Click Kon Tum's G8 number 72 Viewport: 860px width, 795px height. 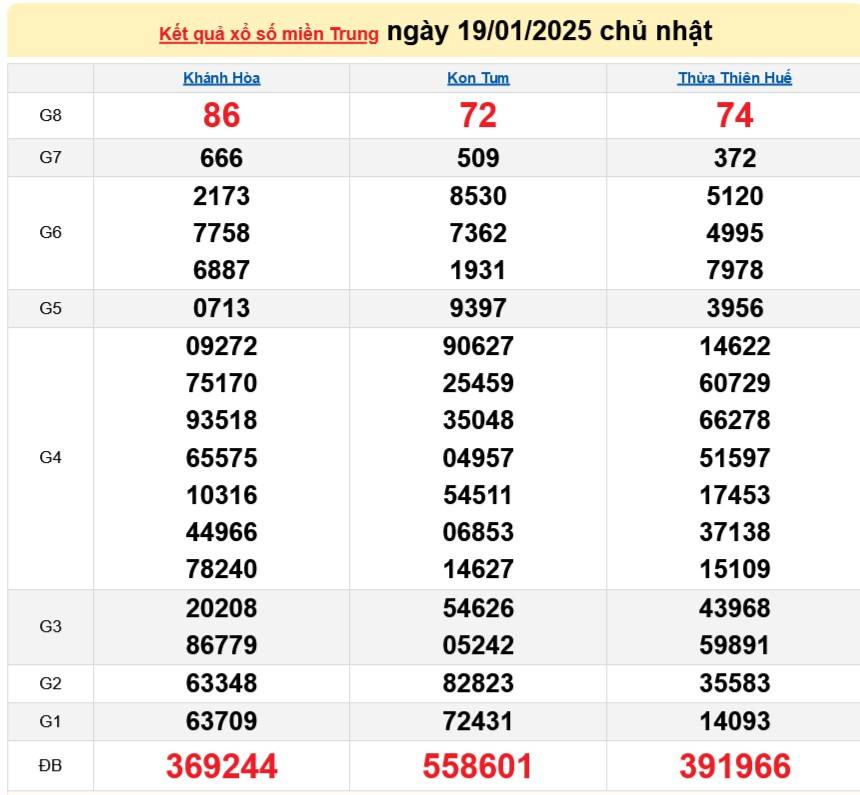point(477,115)
